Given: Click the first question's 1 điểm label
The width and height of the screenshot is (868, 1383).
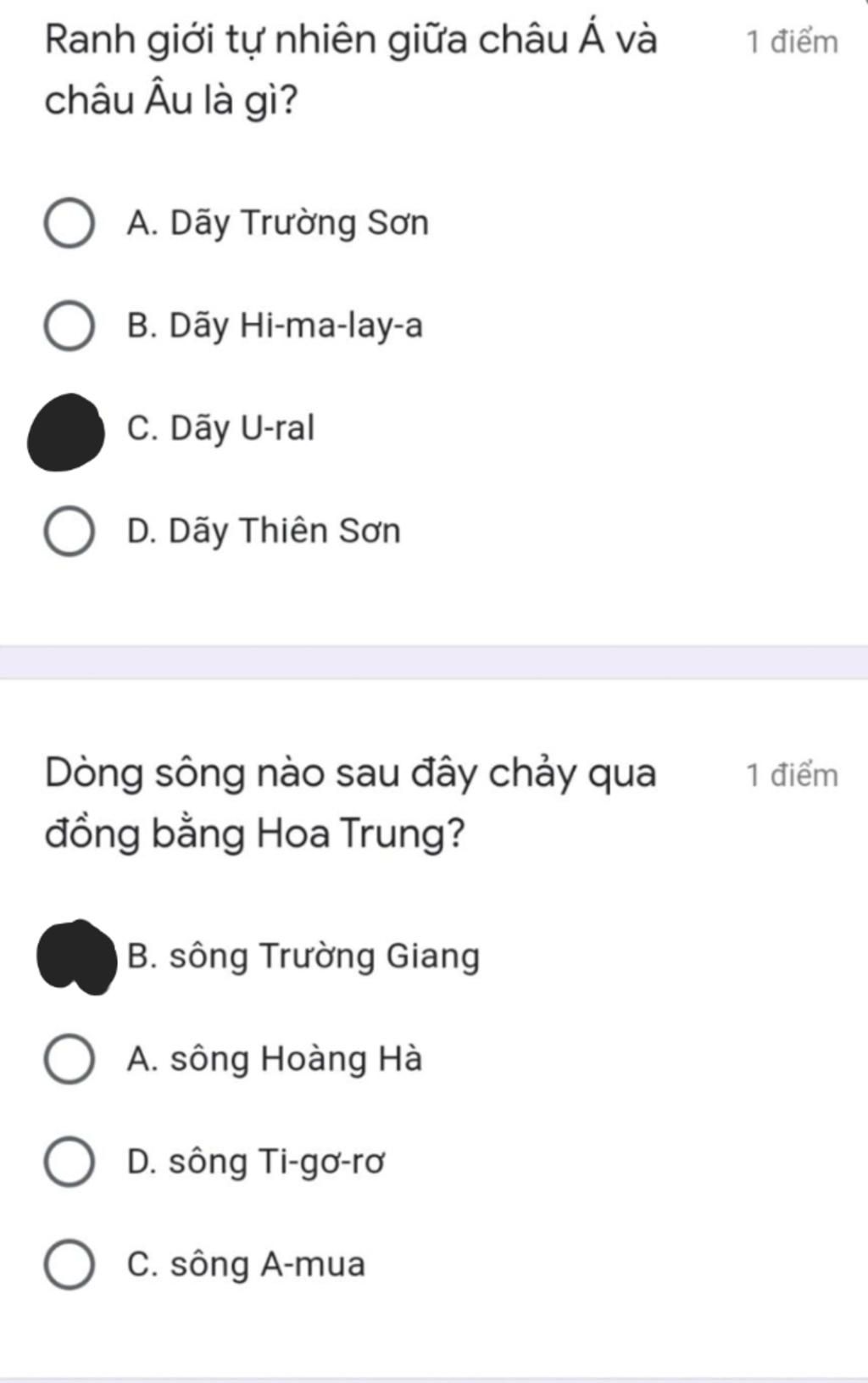Looking at the screenshot, I should click(x=792, y=42).
